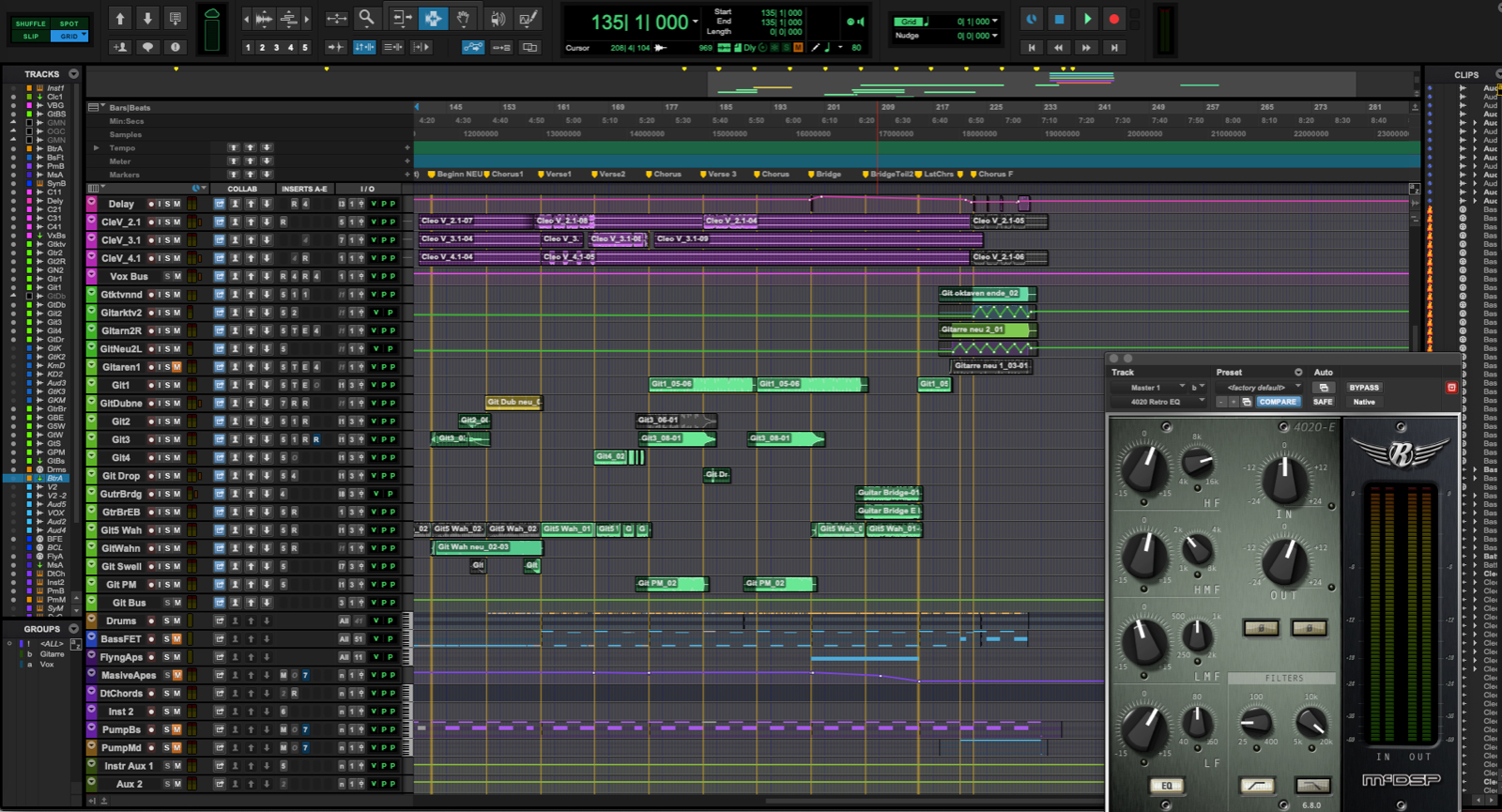The image size is (1502, 812).
Task: Click the Play button in the transport
Action: click(1086, 19)
